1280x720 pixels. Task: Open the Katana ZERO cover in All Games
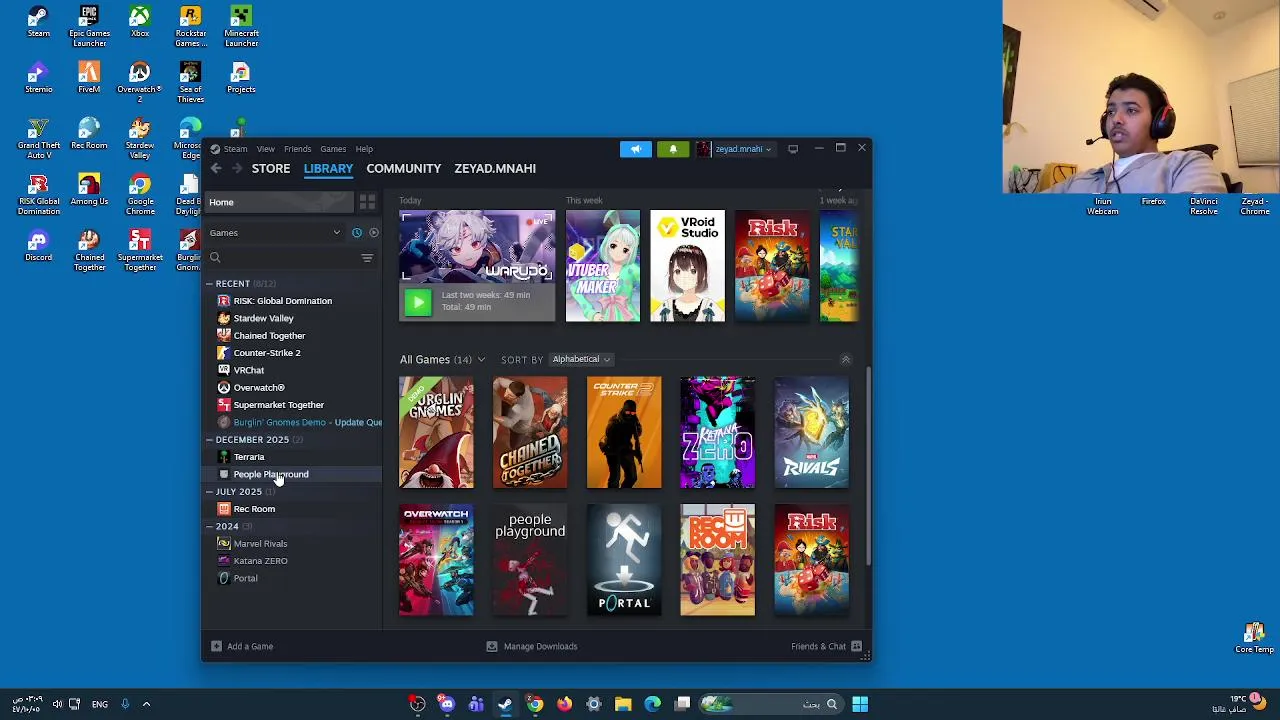click(718, 433)
